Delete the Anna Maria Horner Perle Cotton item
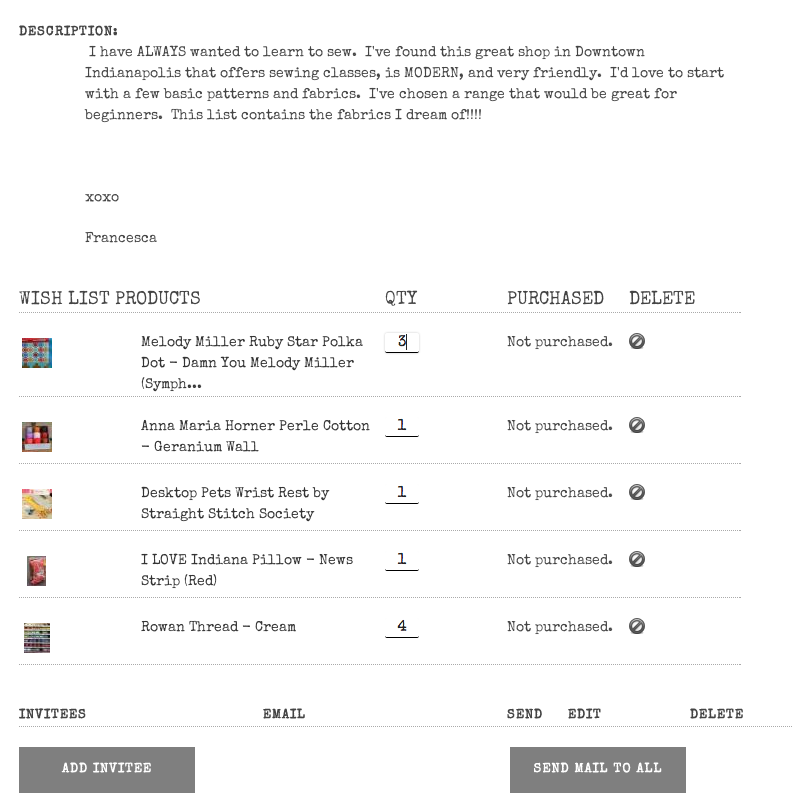This screenshot has width=793, height=807. point(637,426)
